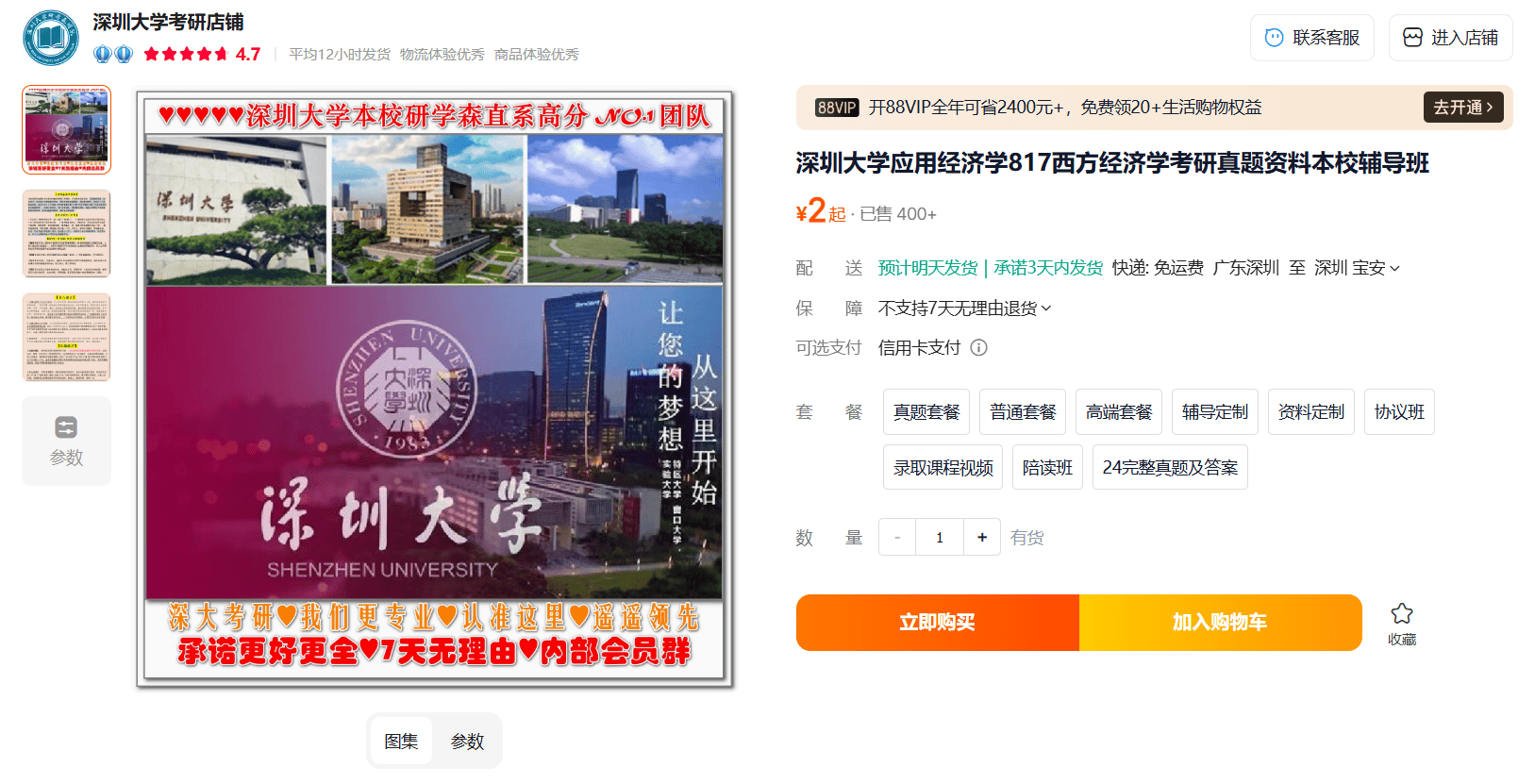Click the 4.7 rating score
This screenshot has height=784, width=1535.
248,55
